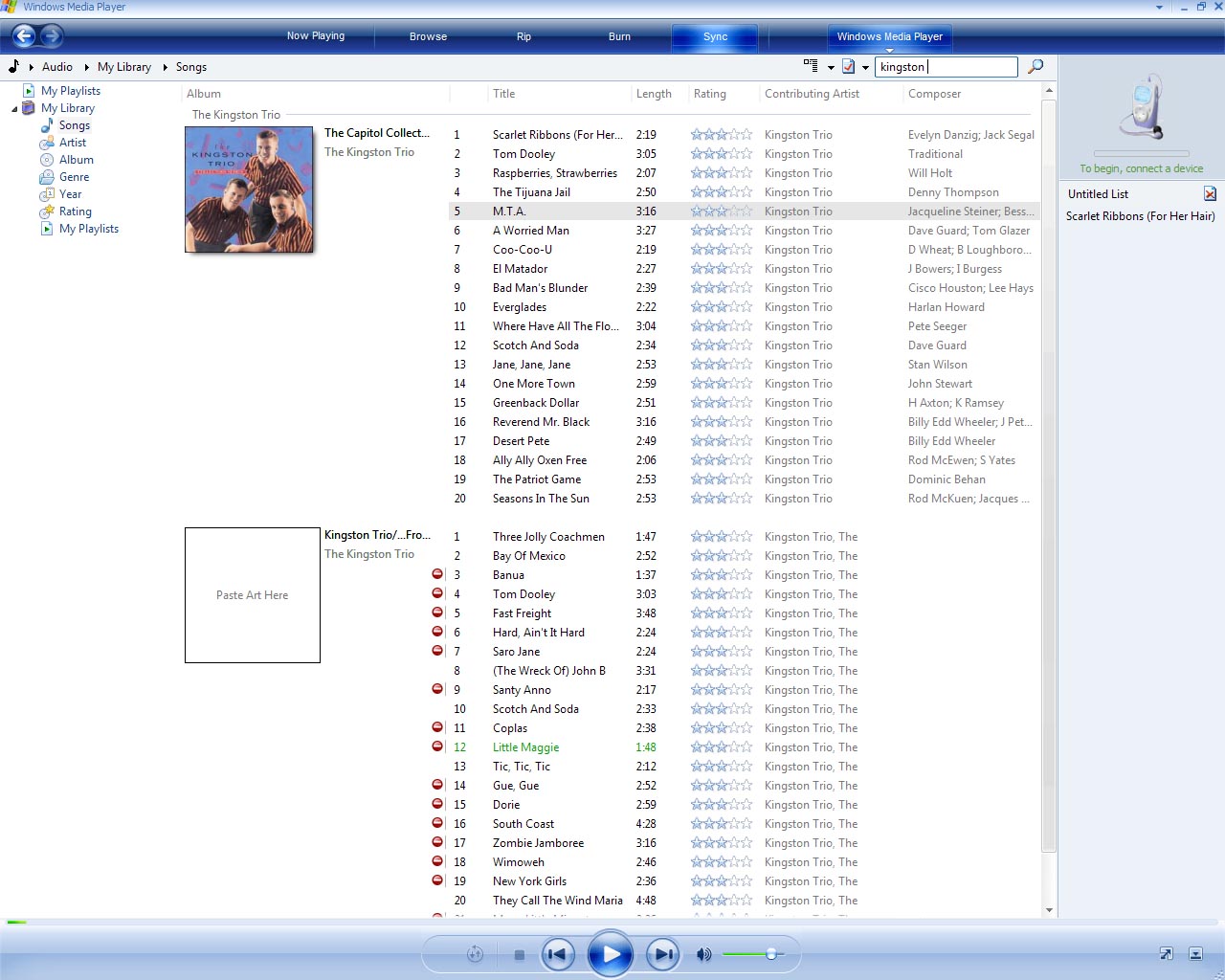Screen dimensions: 1225x980
Task: Clear the Untitled List with red X icon
Action: 1210,193
